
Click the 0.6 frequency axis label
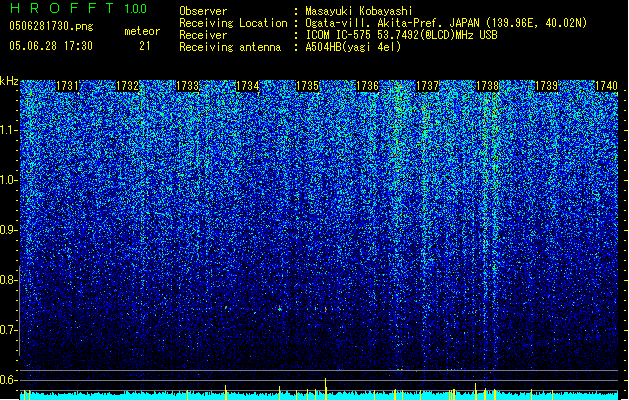(x=9, y=380)
